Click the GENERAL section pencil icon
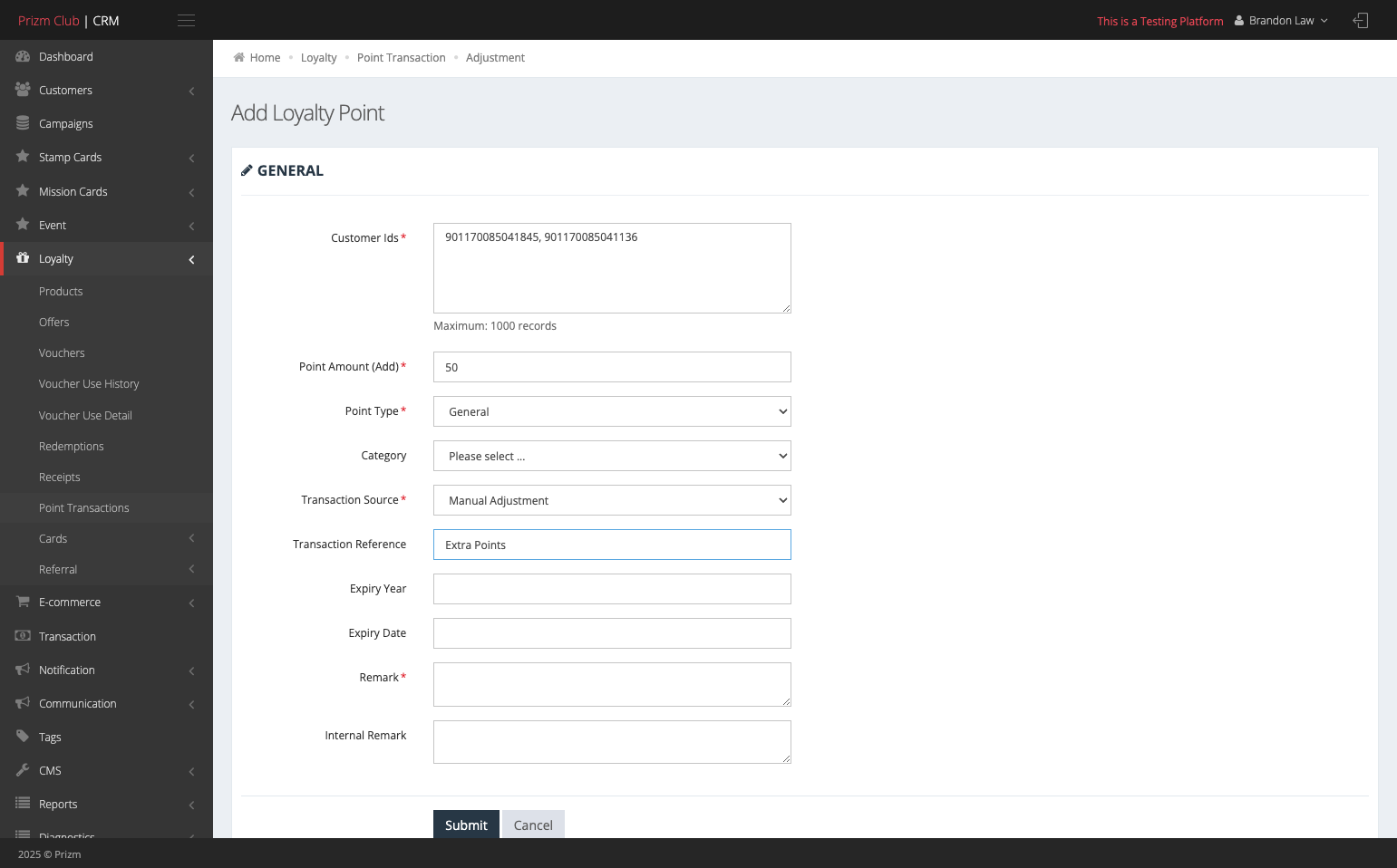Screen dimensions: 1397x868 (247, 170)
